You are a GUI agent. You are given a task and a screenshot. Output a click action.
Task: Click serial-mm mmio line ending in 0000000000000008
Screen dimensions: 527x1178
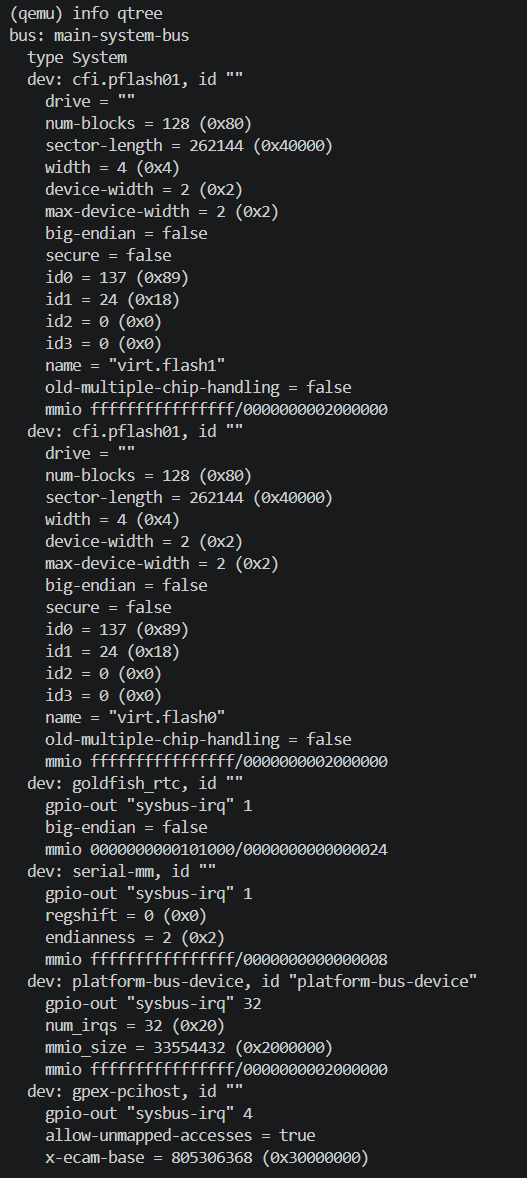click(217, 959)
